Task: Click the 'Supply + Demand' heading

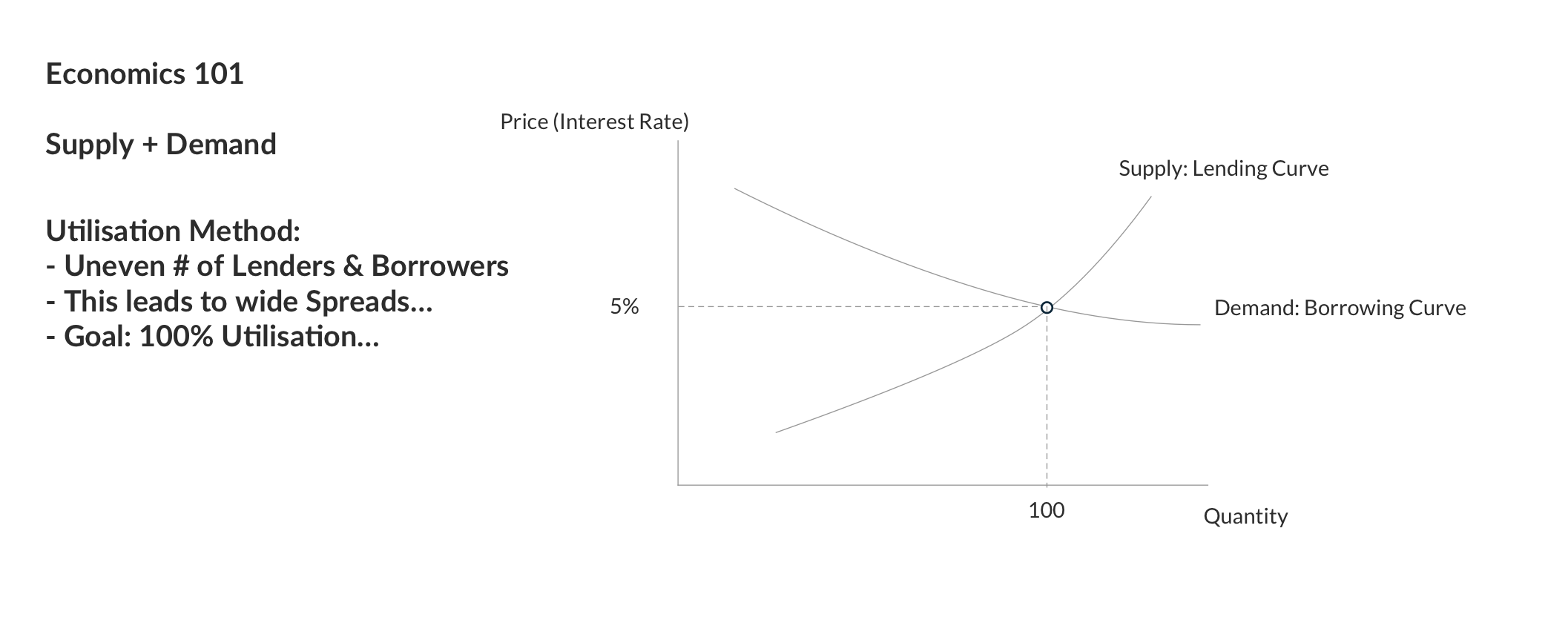Action: coord(161,144)
